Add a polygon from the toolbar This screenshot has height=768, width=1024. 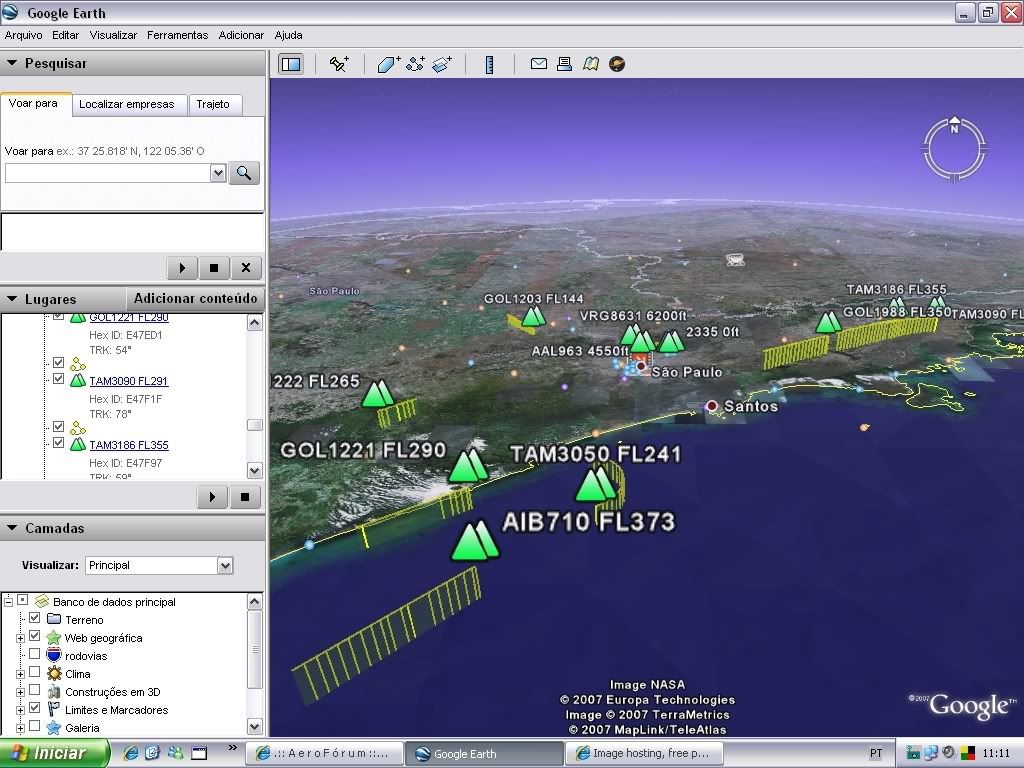click(389, 64)
